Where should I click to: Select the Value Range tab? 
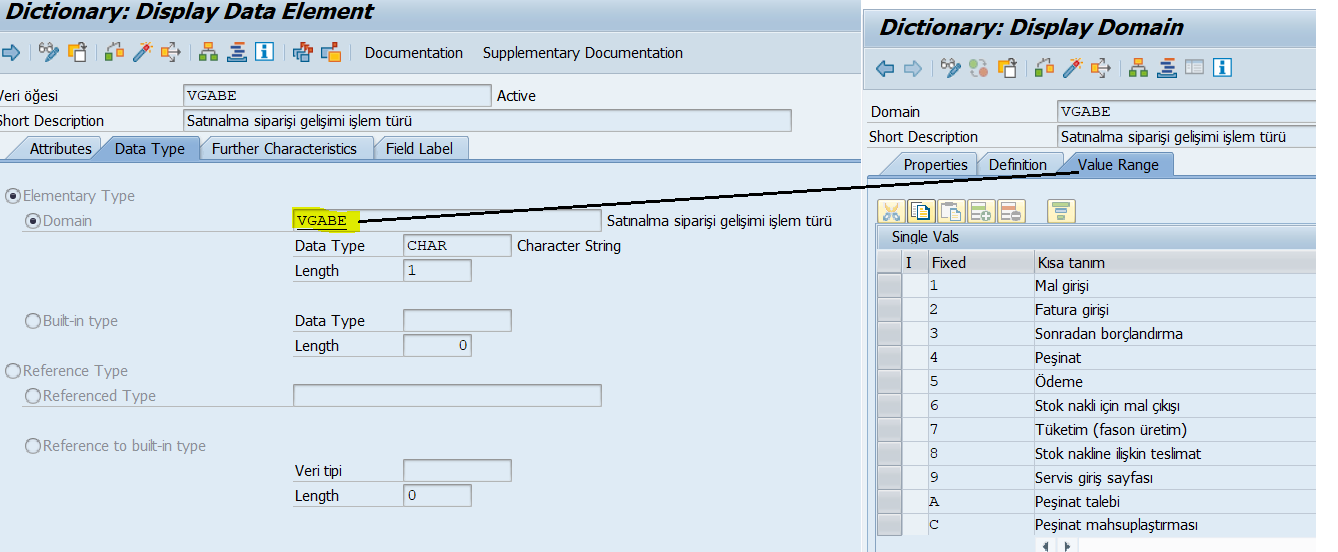pyautogui.click(x=1118, y=164)
